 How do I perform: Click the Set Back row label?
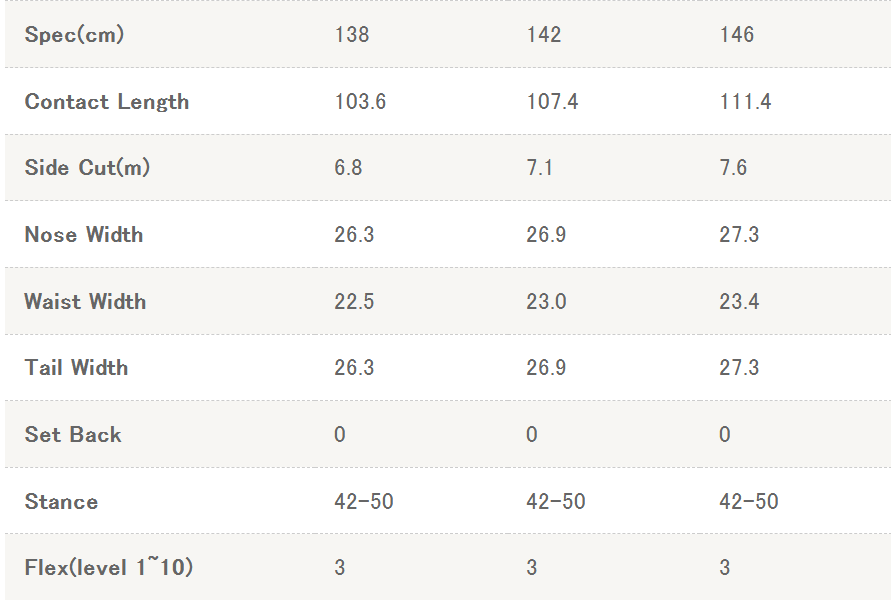point(73,435)
